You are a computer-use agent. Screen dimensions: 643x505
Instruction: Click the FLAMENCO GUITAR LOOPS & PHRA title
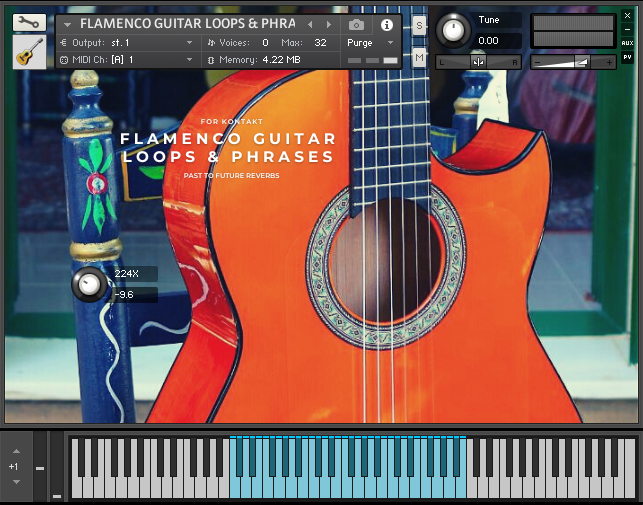tap(187, 24)
